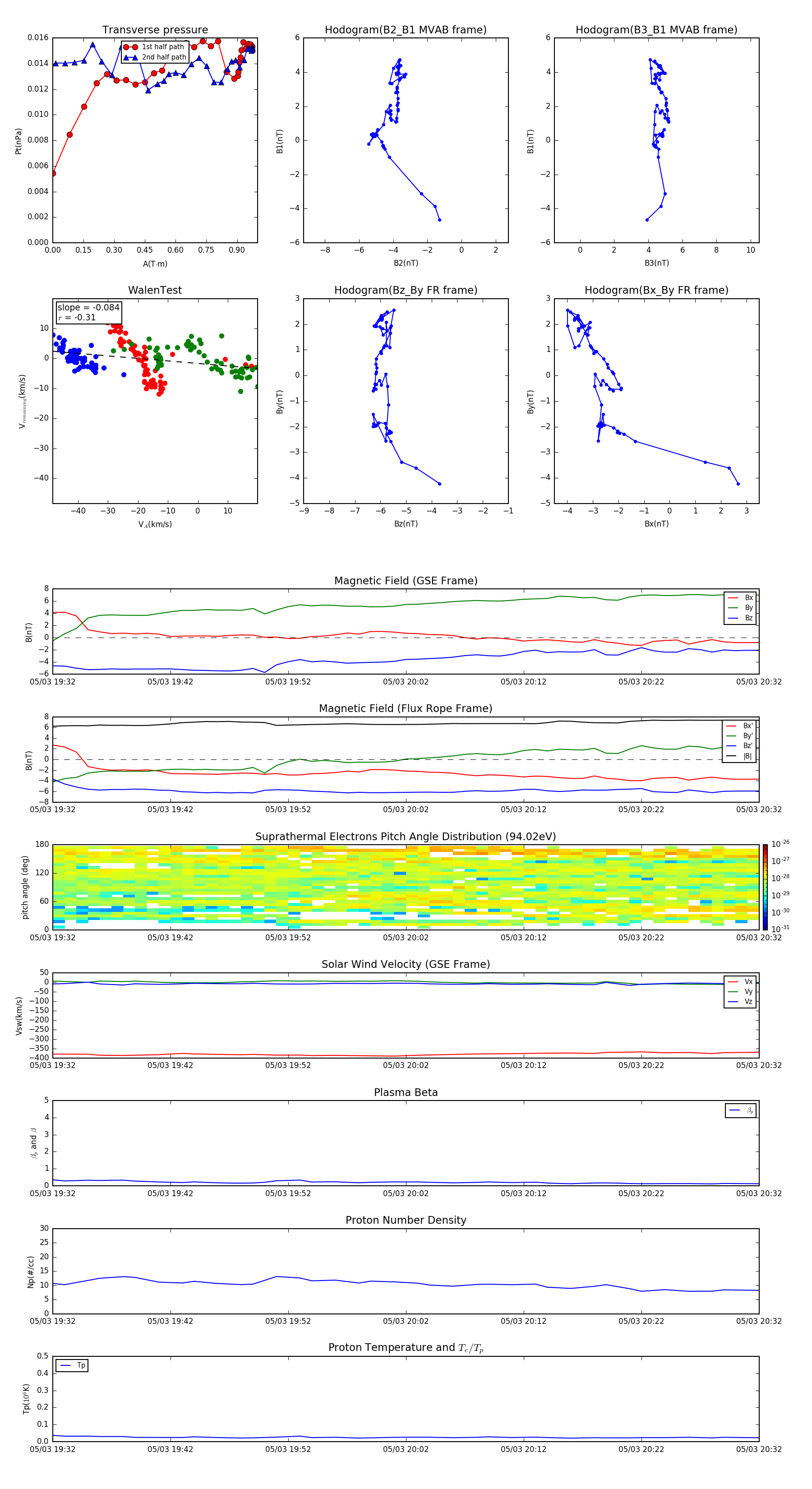The width and height of the screenshot is (812, 1489).
Task: Click the "Tp" legend in temperature plot
Action: point(72,1366)
